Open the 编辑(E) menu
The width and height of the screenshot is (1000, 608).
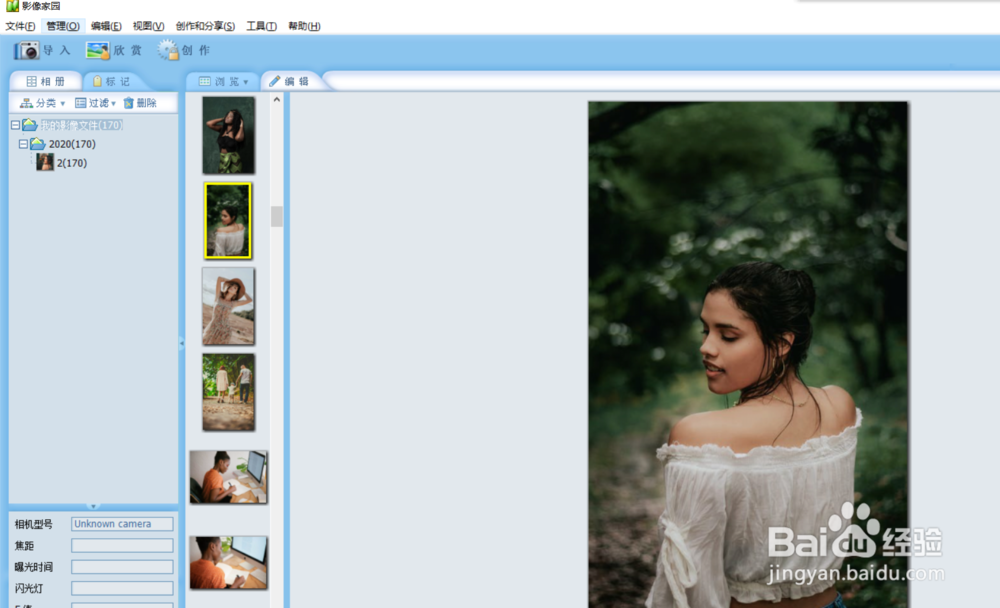[106, 26]
